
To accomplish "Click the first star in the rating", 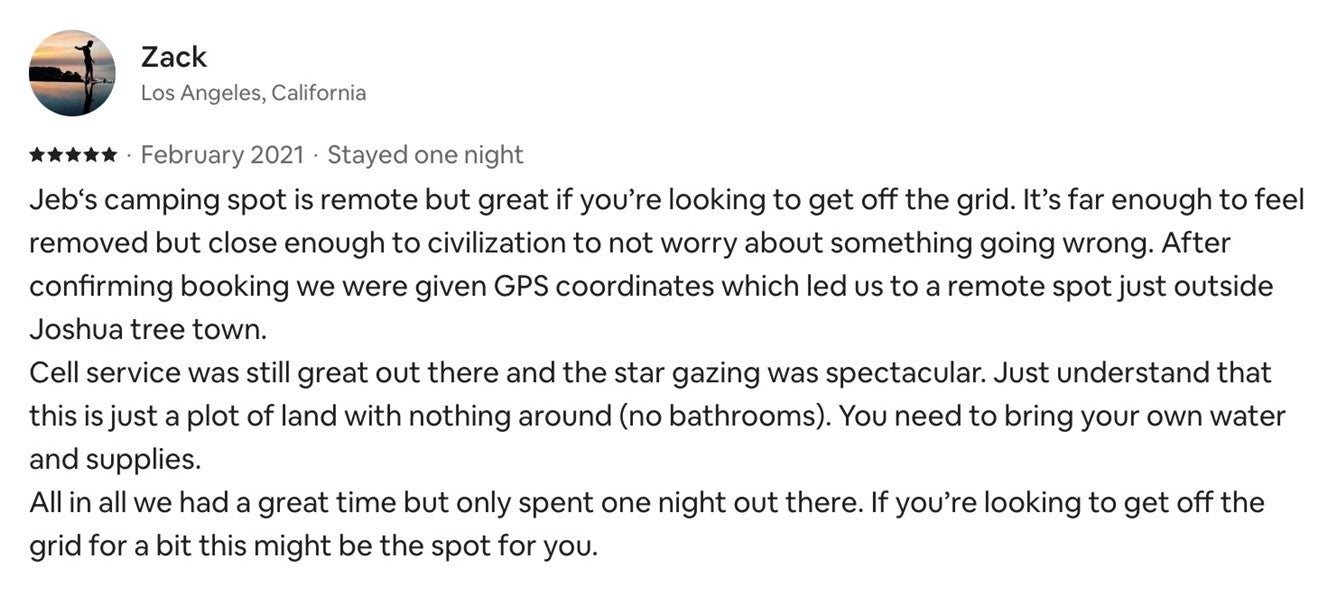I will click(37, 155).
